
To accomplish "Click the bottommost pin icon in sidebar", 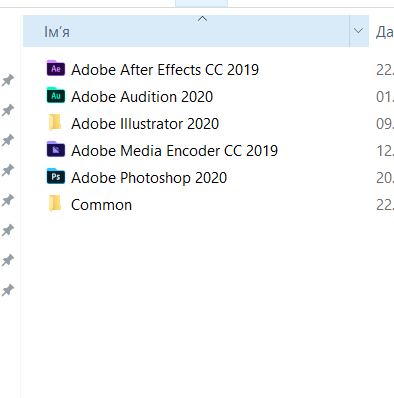I will (x=8, y=290).
